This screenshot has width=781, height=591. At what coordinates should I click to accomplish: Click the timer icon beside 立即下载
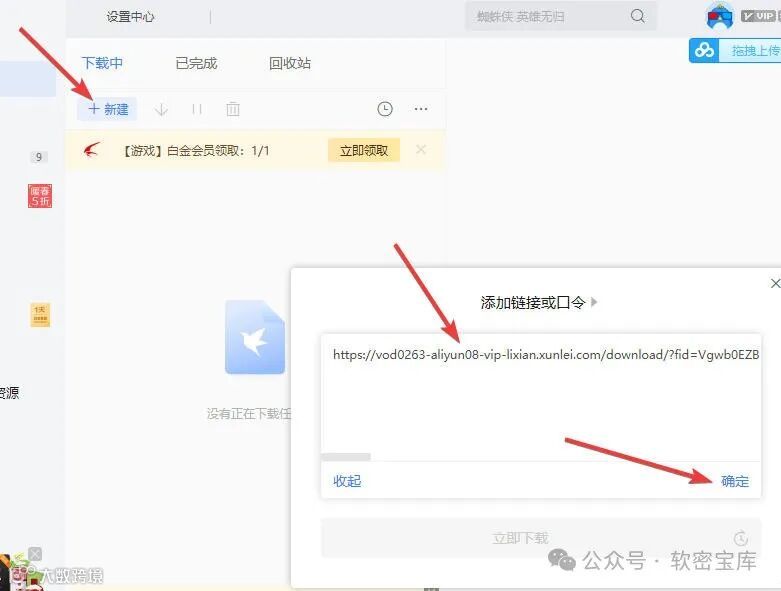741,538
